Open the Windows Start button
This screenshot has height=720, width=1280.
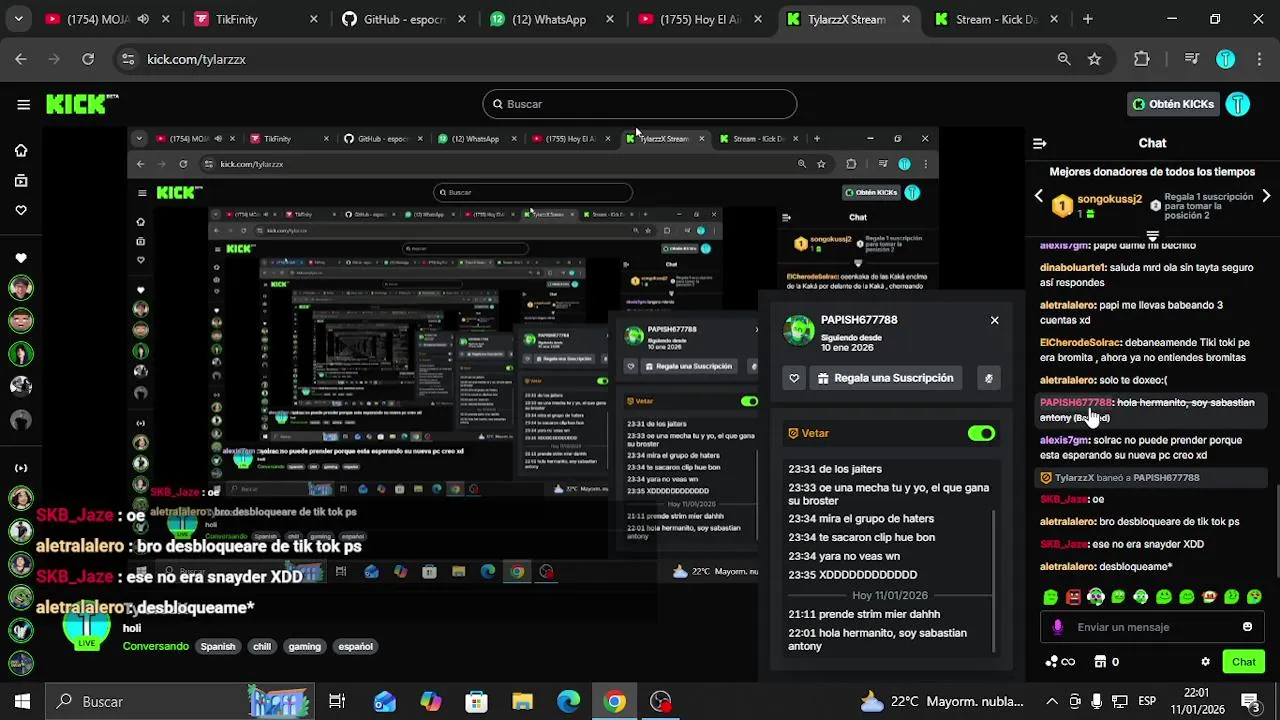pos(22,701)
